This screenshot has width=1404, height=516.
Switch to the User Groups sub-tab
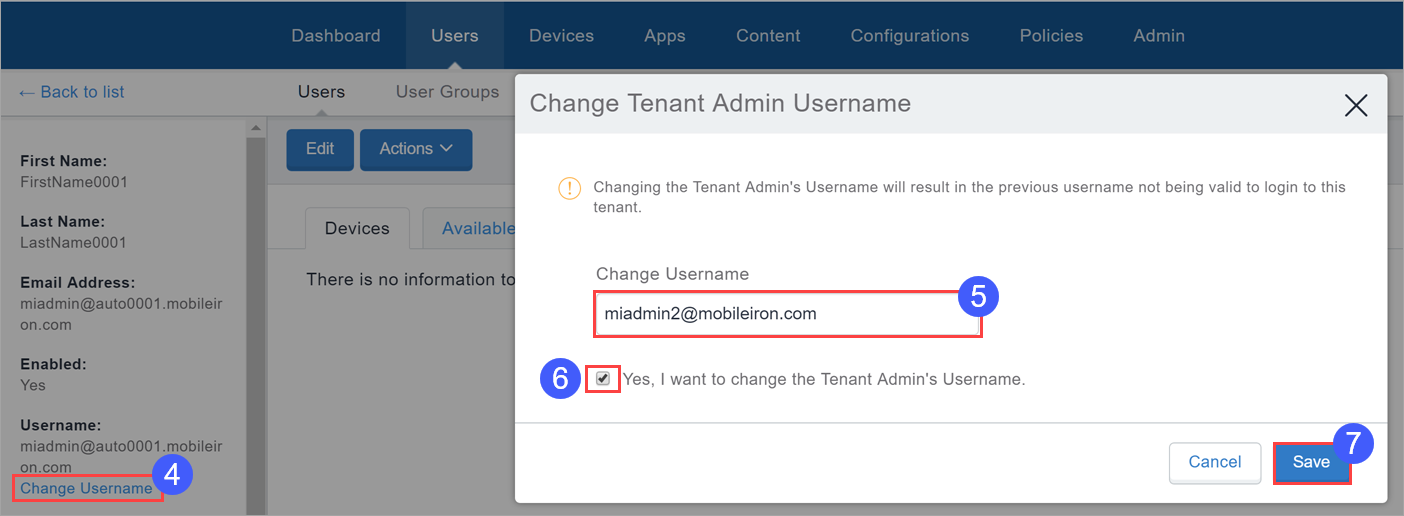[447, 92]
